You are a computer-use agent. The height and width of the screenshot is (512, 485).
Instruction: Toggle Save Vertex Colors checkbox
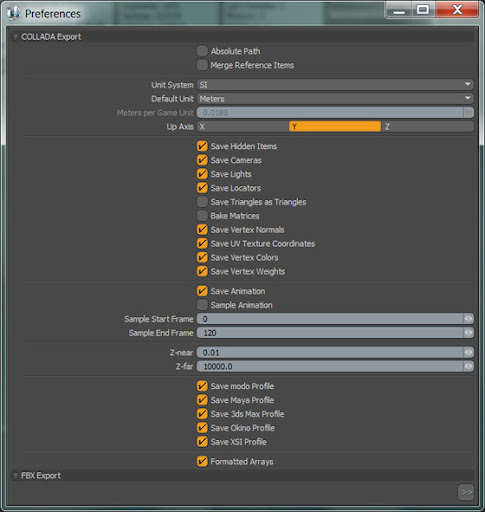[x=202, y=257]
